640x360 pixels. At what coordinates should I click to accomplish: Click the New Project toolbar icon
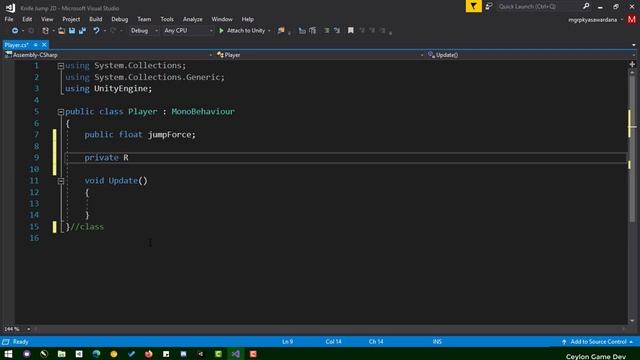pyautogui.click(x=45, y=31)
